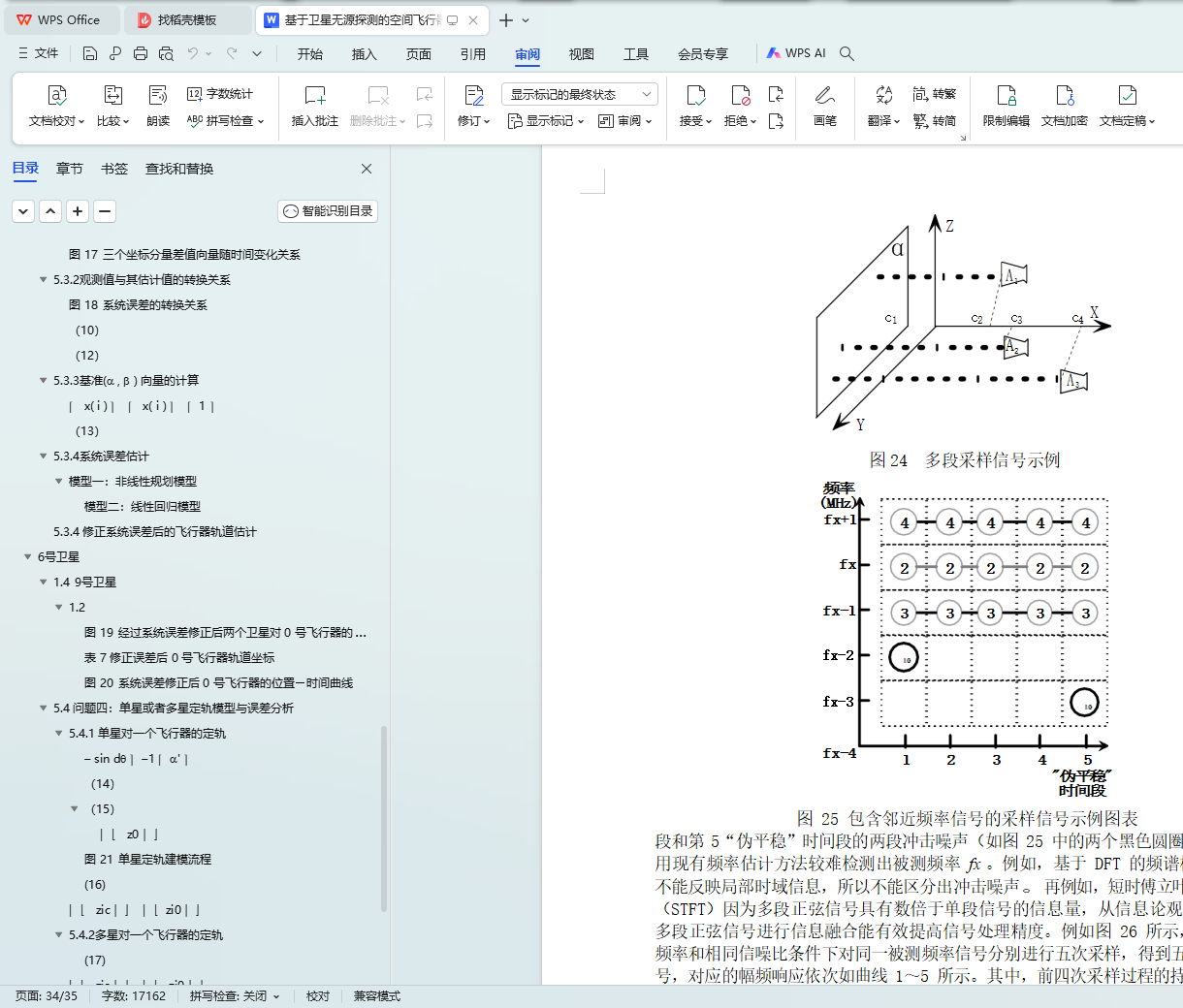This screenshot has width=1183, height=1008.
Task: Jump to 图 21 单星定轨建模流程 in outline
Action: [x=147, y=860]
